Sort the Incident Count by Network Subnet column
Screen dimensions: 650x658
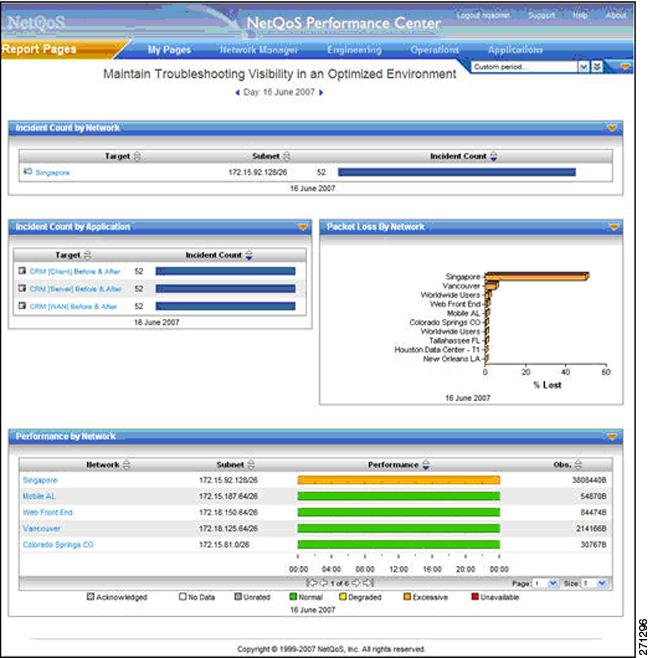pyautogui.click(x=287, y=157)
